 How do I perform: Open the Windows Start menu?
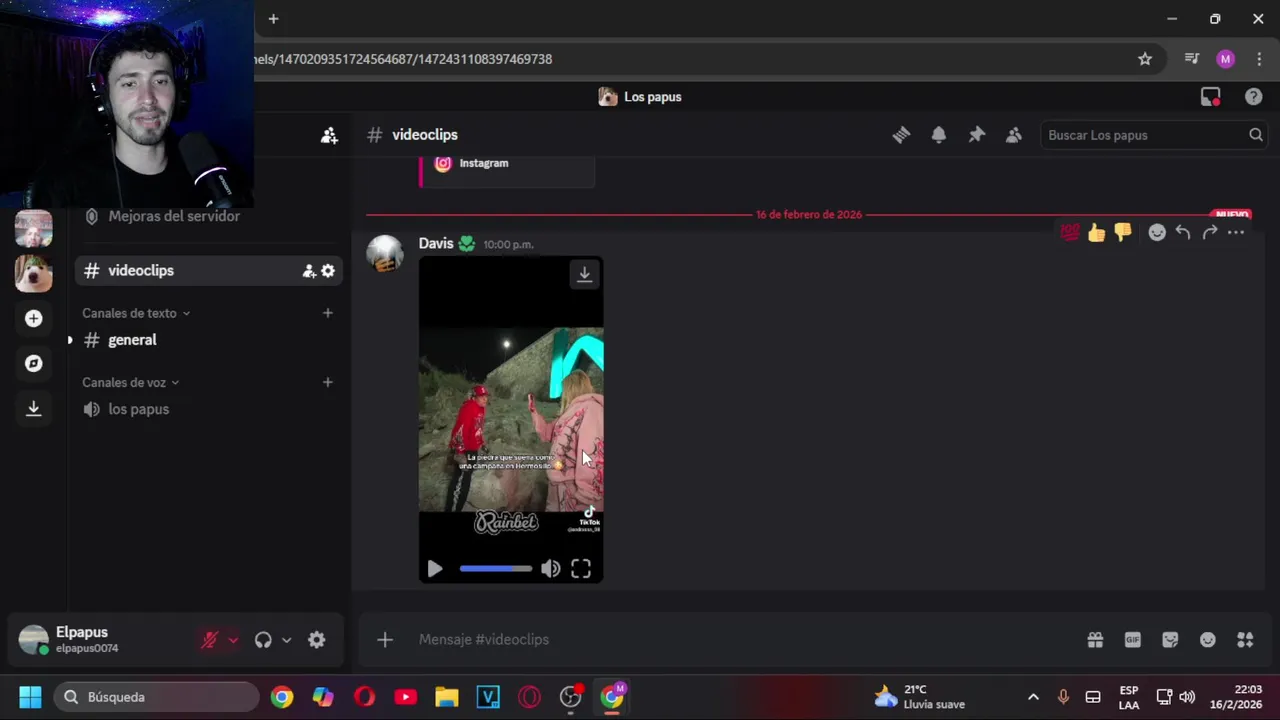tap(30, 697)
